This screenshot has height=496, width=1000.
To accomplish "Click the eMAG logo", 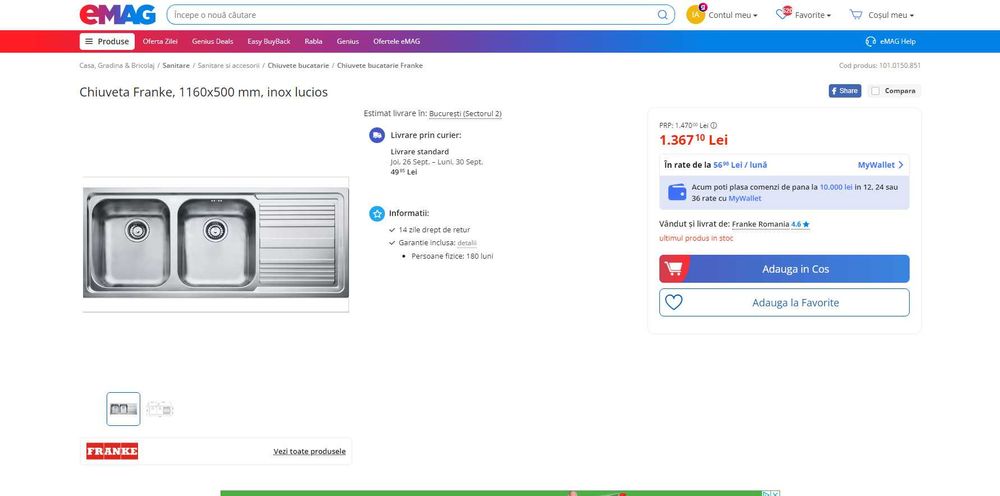I will click(x=117, y=15).
